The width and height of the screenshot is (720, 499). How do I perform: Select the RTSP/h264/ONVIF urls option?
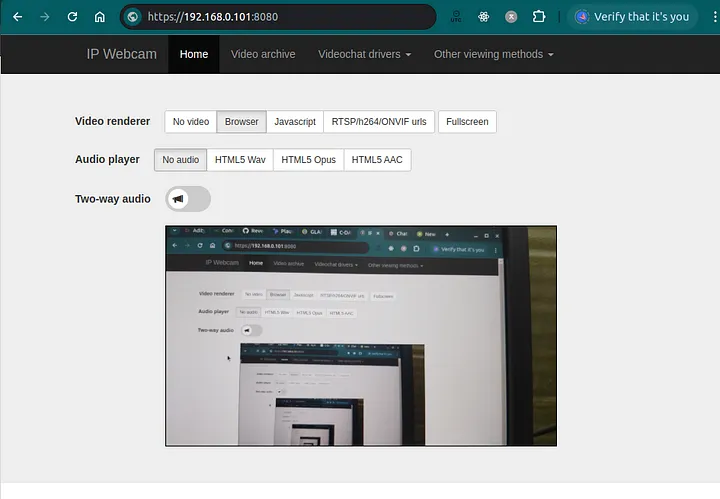pyautogui.click(x=378, y=122)
